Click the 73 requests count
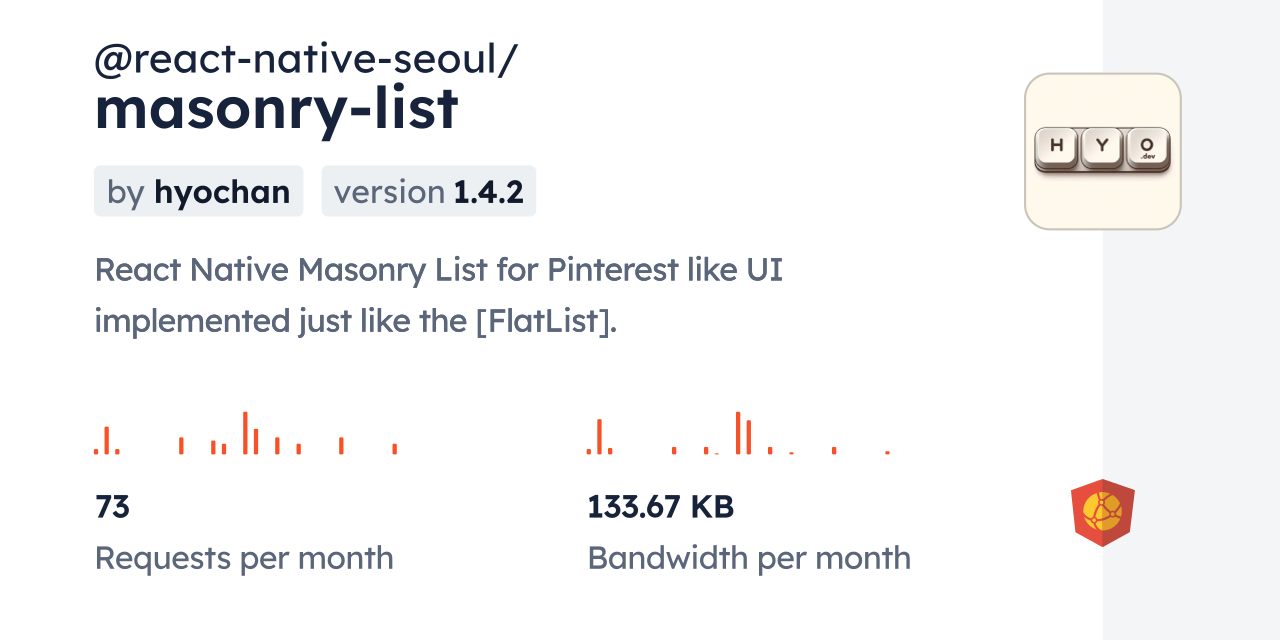 pyautogui.click(x=113, y=507)
